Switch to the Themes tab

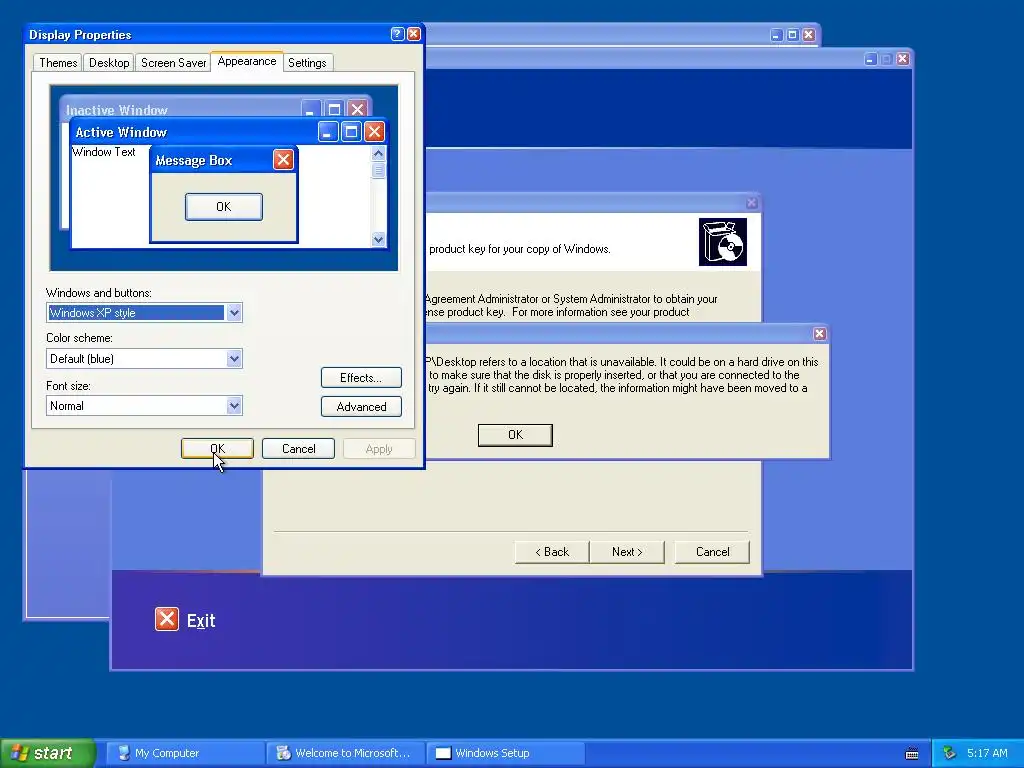pos(58,63)
